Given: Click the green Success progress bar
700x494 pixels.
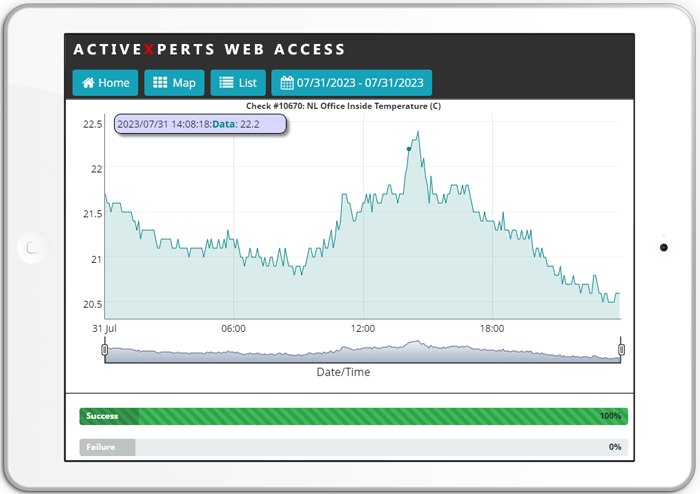Looking at the screenshot, I should click(354, 416).
